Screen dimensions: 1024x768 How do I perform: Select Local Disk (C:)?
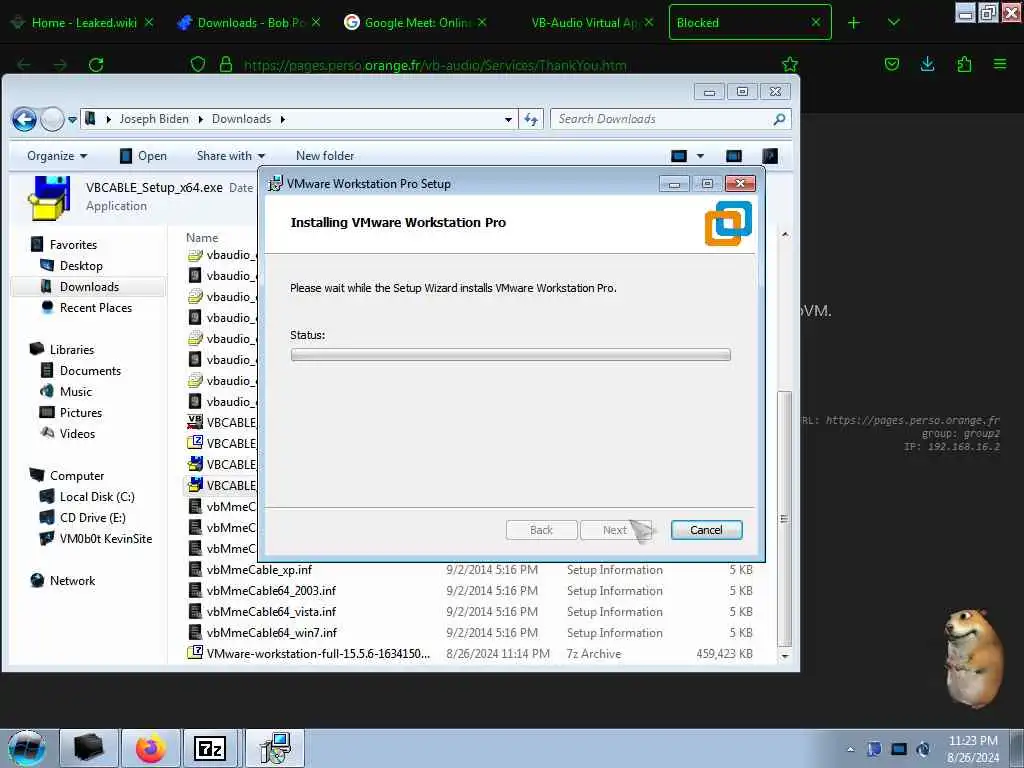[x=97, y=496]
